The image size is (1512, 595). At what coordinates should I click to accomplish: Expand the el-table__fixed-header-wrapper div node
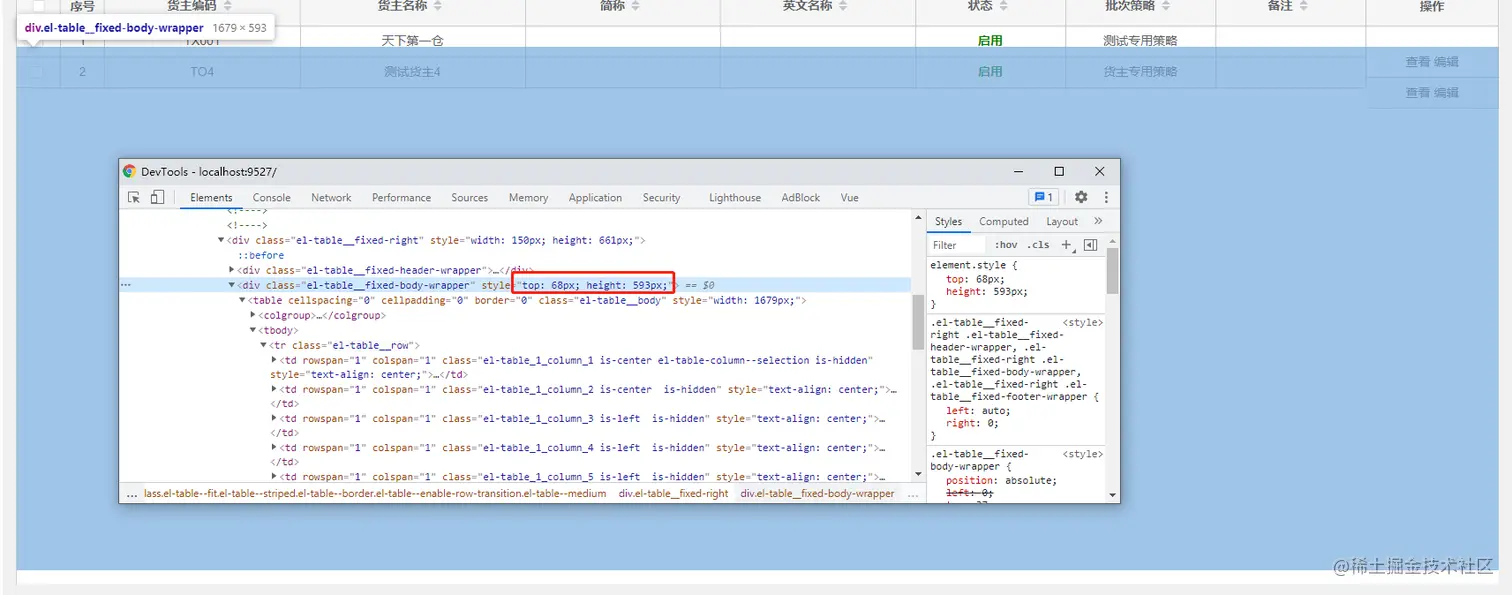(232, 270)
